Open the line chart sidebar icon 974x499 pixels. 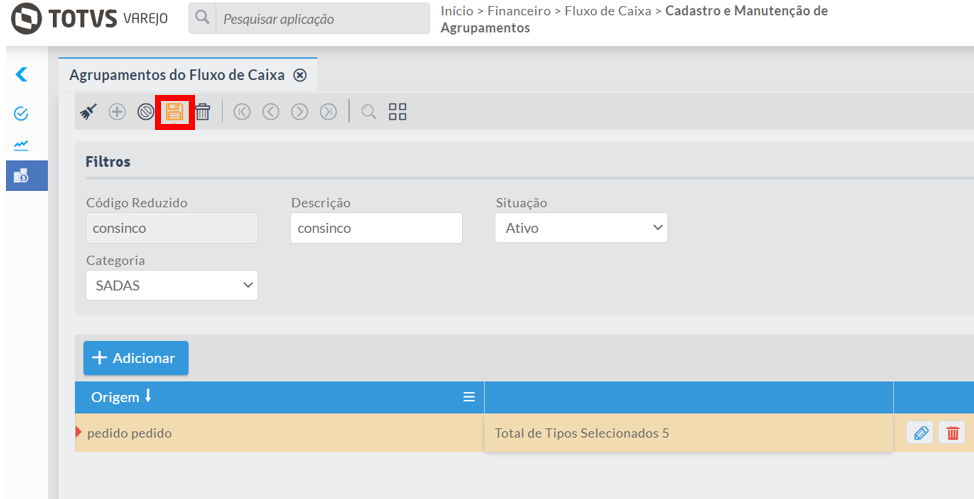(21, 145)
